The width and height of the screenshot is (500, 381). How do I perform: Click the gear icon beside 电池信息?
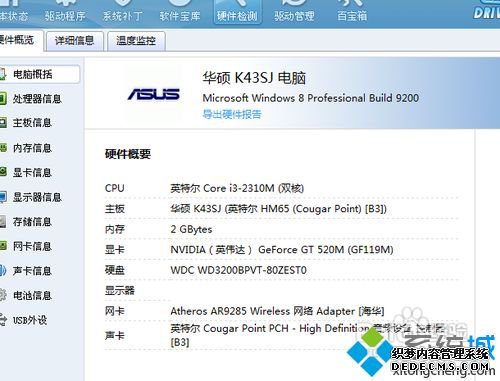3,295
